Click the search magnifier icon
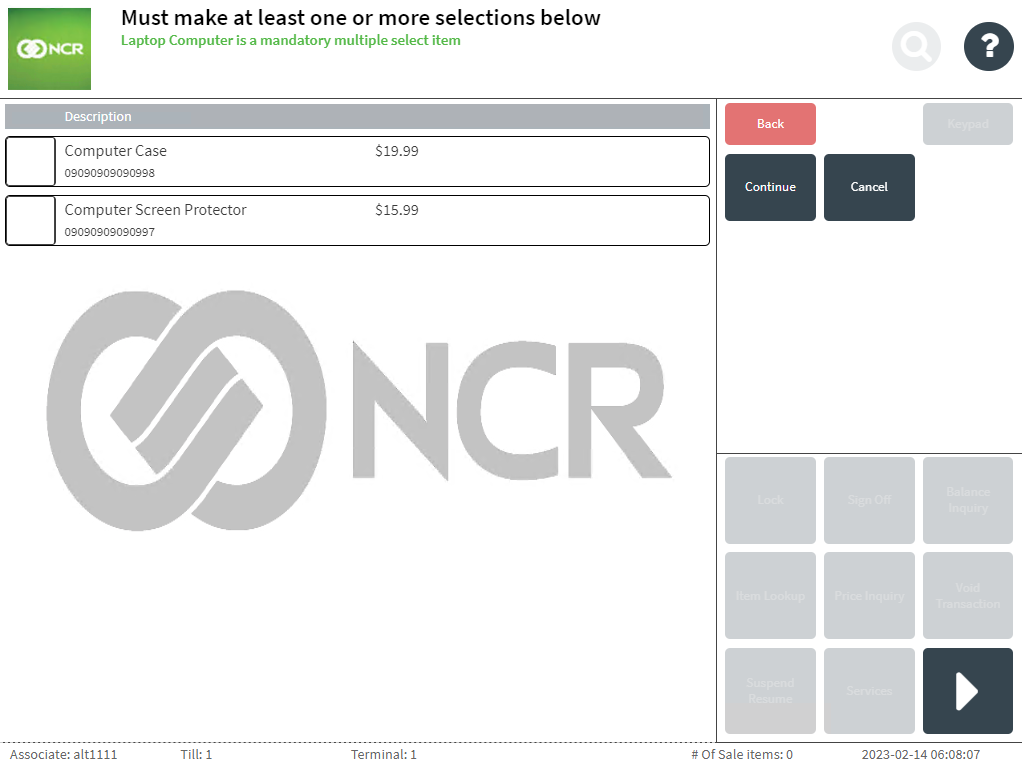Image resolution: width=1022 pixels, height=763 pixels. (x=916, y=46)
